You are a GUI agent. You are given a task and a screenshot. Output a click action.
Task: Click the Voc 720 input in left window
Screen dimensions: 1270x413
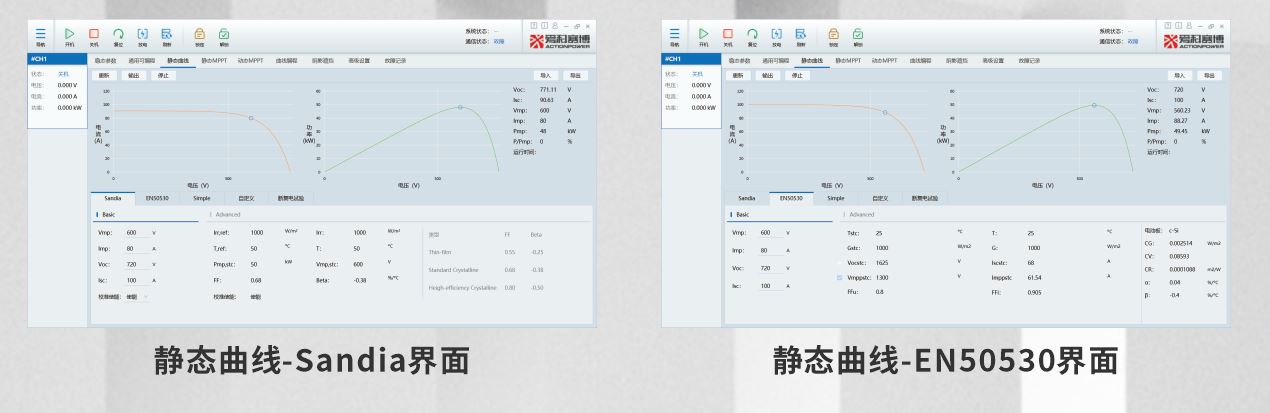[137, 267]
